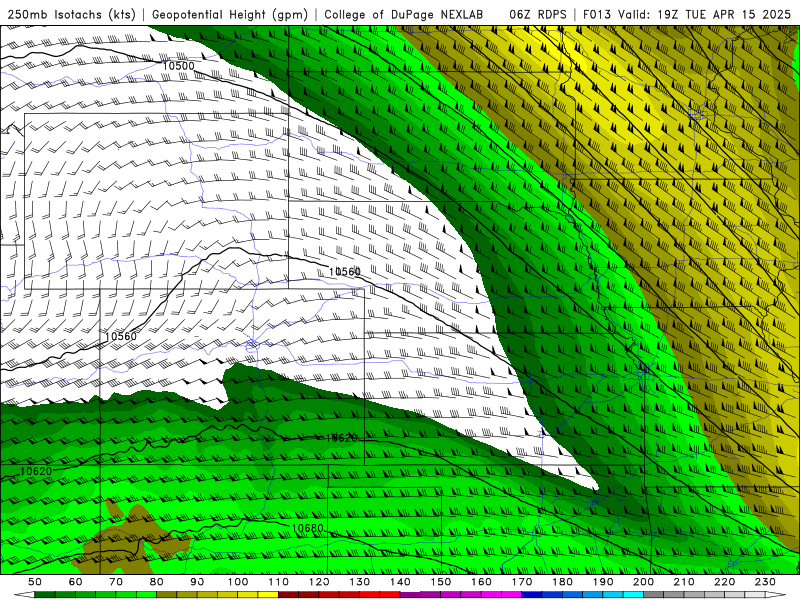The image size is (800, 600).
Task: Click the colorbar value 90
Action: coord(197,582)
